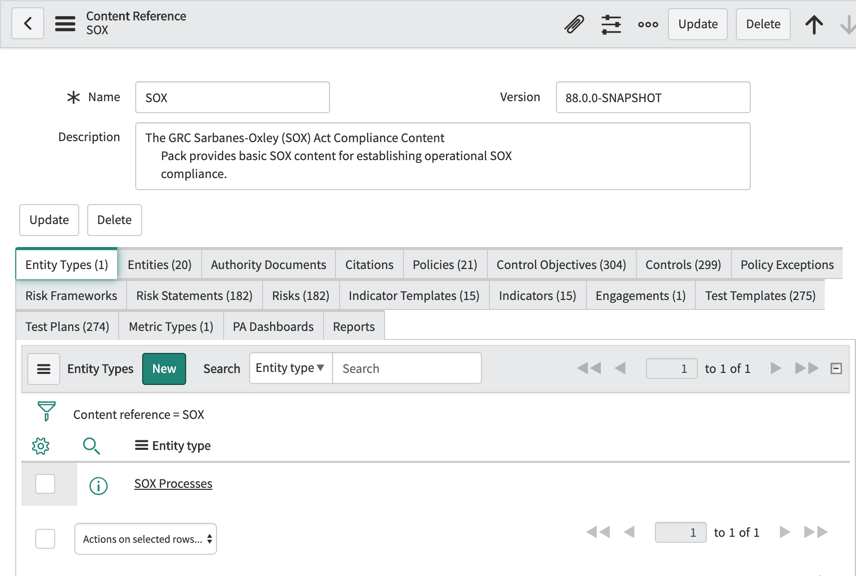
Task: Go to previous page in top pagination
Action: coord(620,368)
